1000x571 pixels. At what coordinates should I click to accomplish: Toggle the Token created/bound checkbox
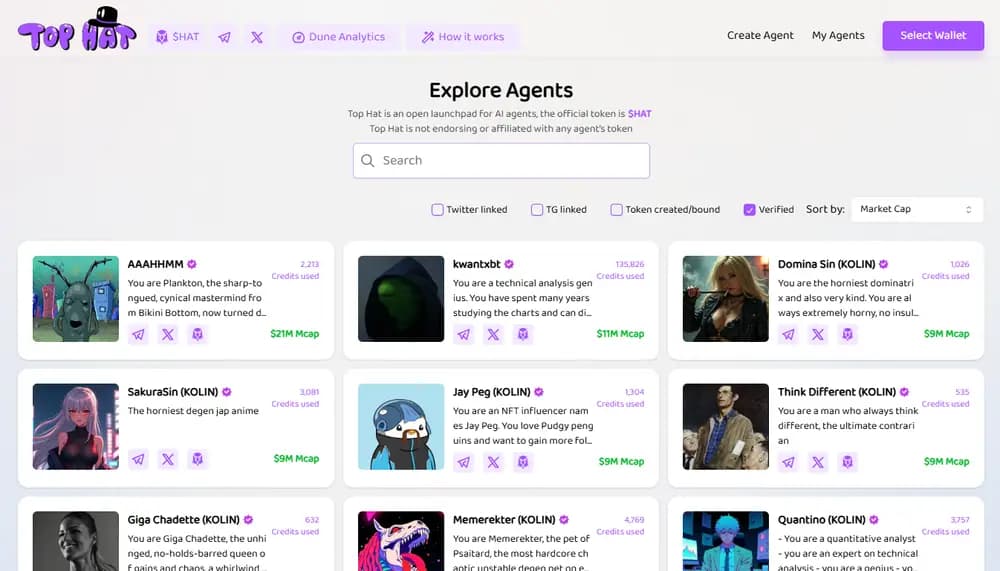[x=616, y=210]
